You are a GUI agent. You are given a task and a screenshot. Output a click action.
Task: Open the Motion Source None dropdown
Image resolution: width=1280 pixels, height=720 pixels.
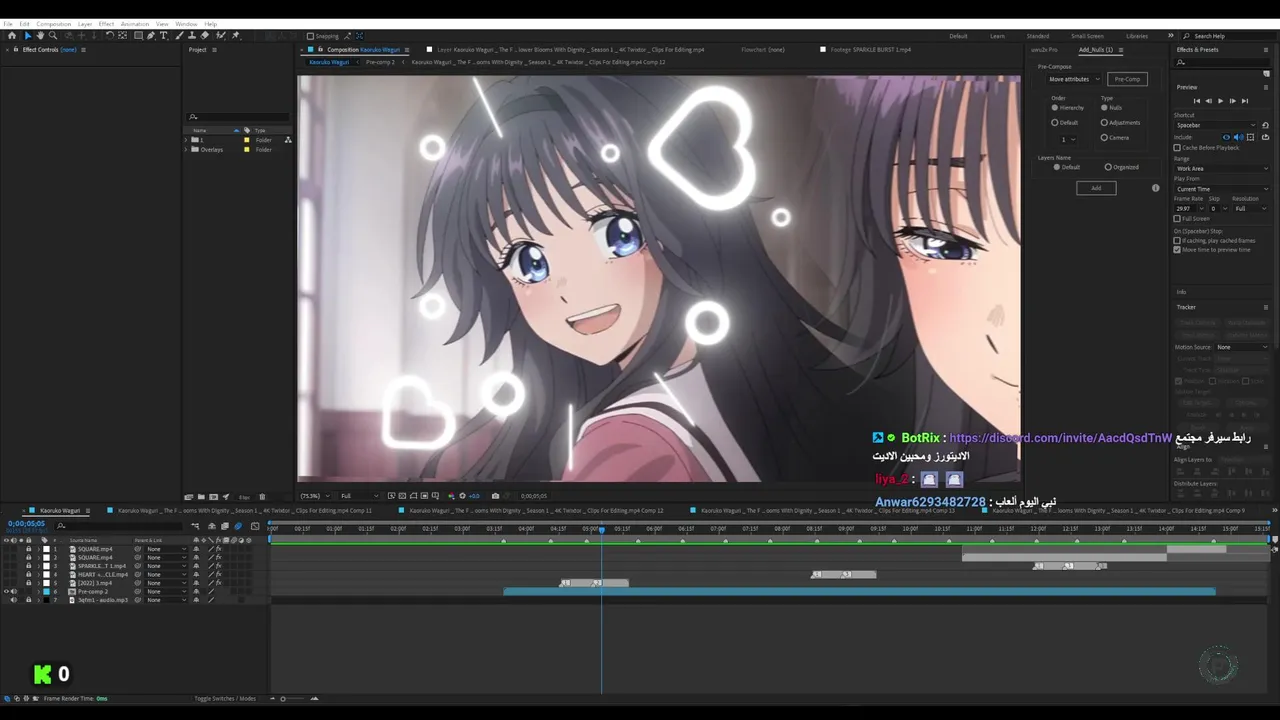(x=1242, y=347)
